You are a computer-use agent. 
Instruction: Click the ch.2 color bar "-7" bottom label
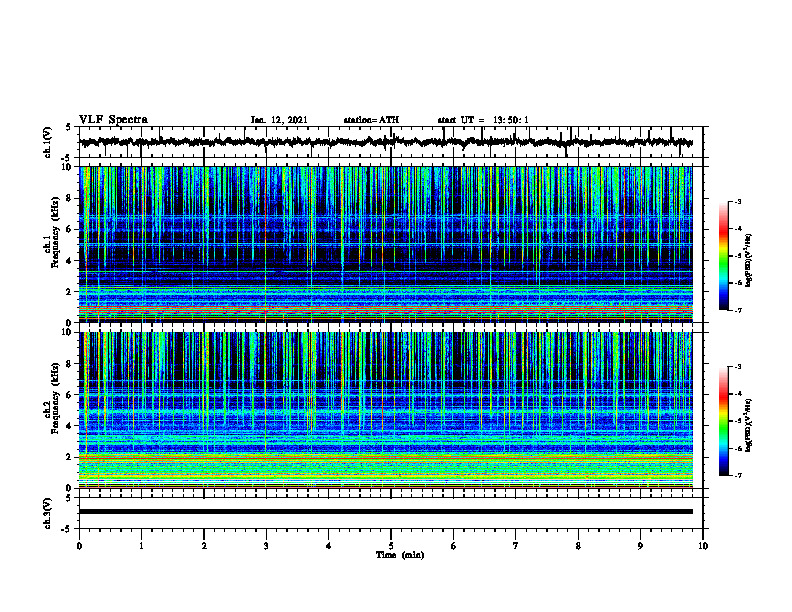pyautogui.click(x=738, y=475)
